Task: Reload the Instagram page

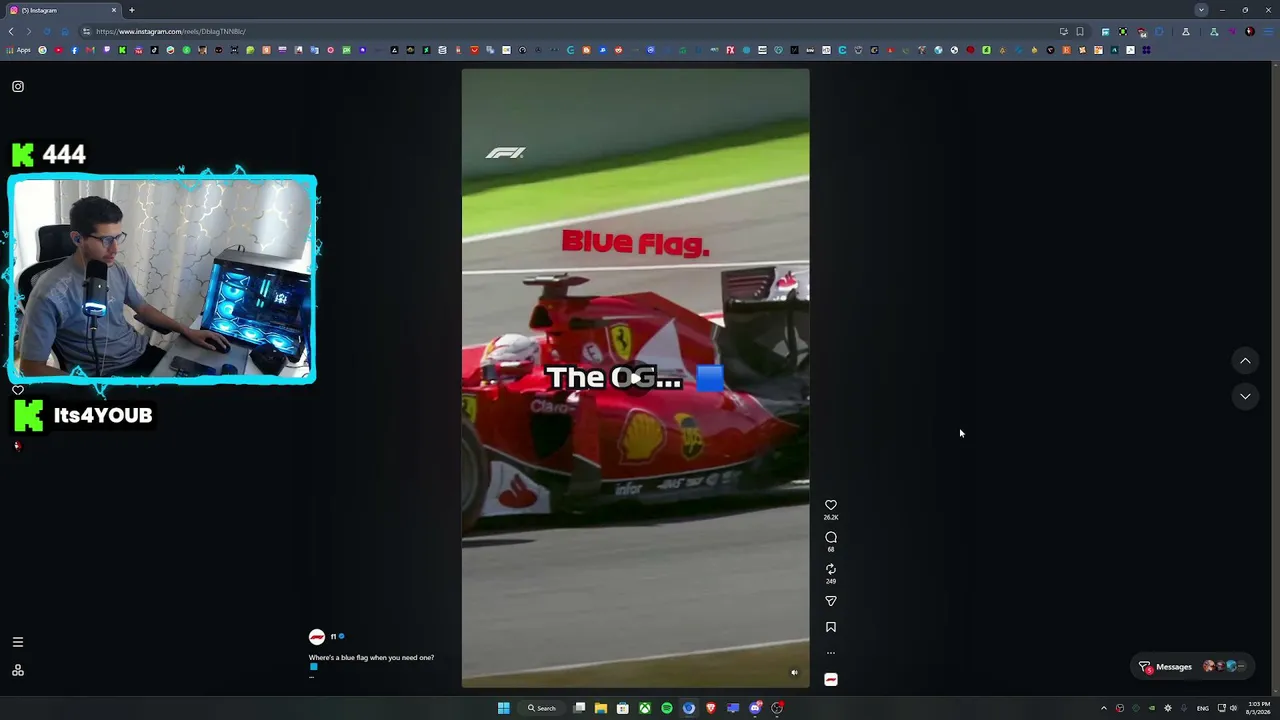Action: [x=46, y=31]
